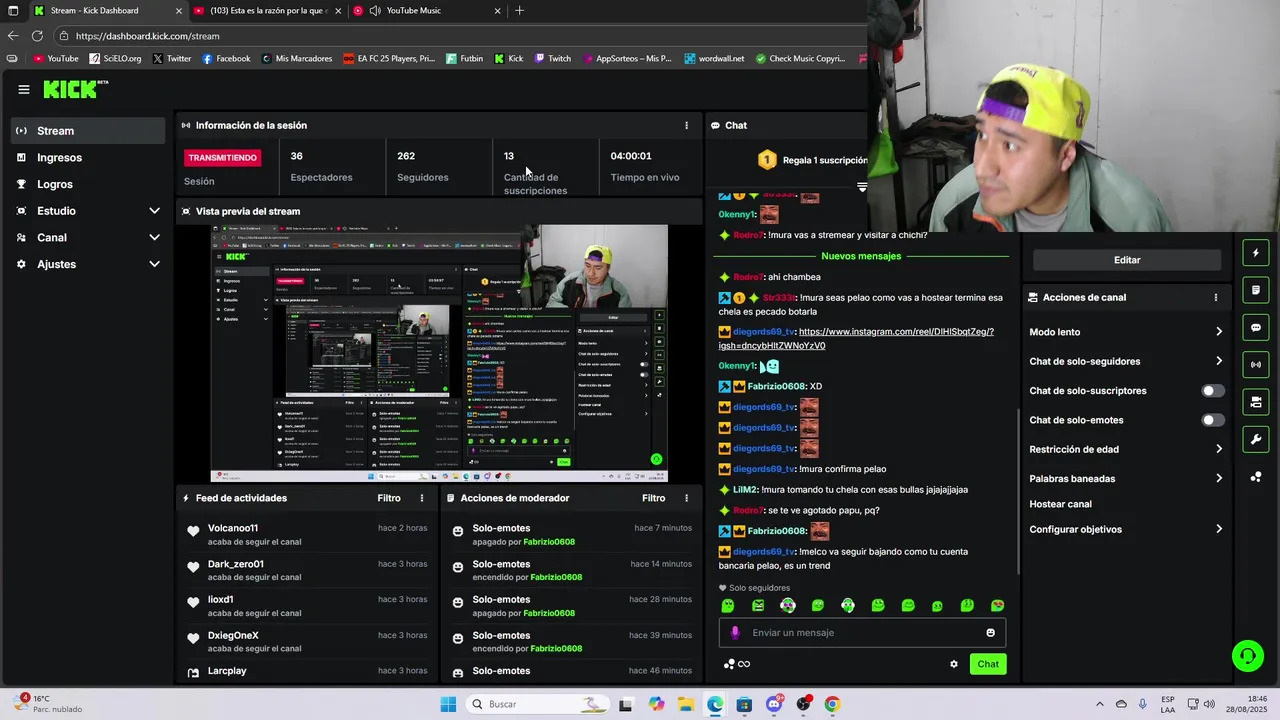Open the hamburger menu next to Kick logo

[x=23, y=89]
